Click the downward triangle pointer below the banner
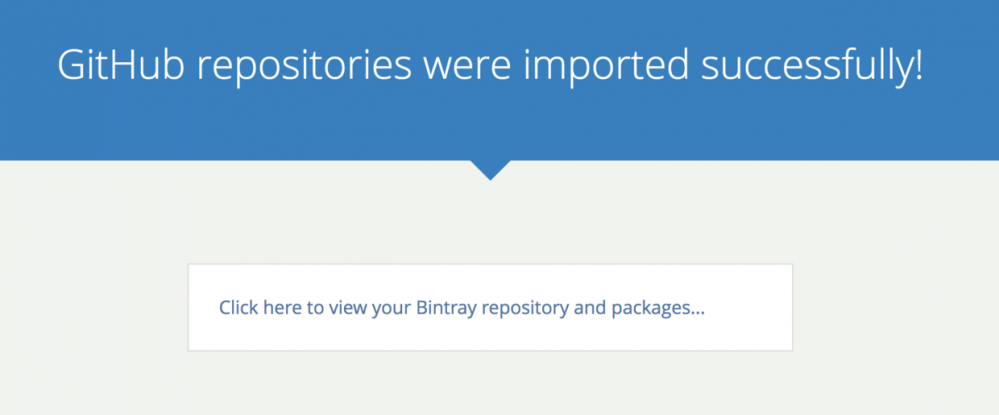Viewport: 999px width, 415px height. [x=489, y=169]
